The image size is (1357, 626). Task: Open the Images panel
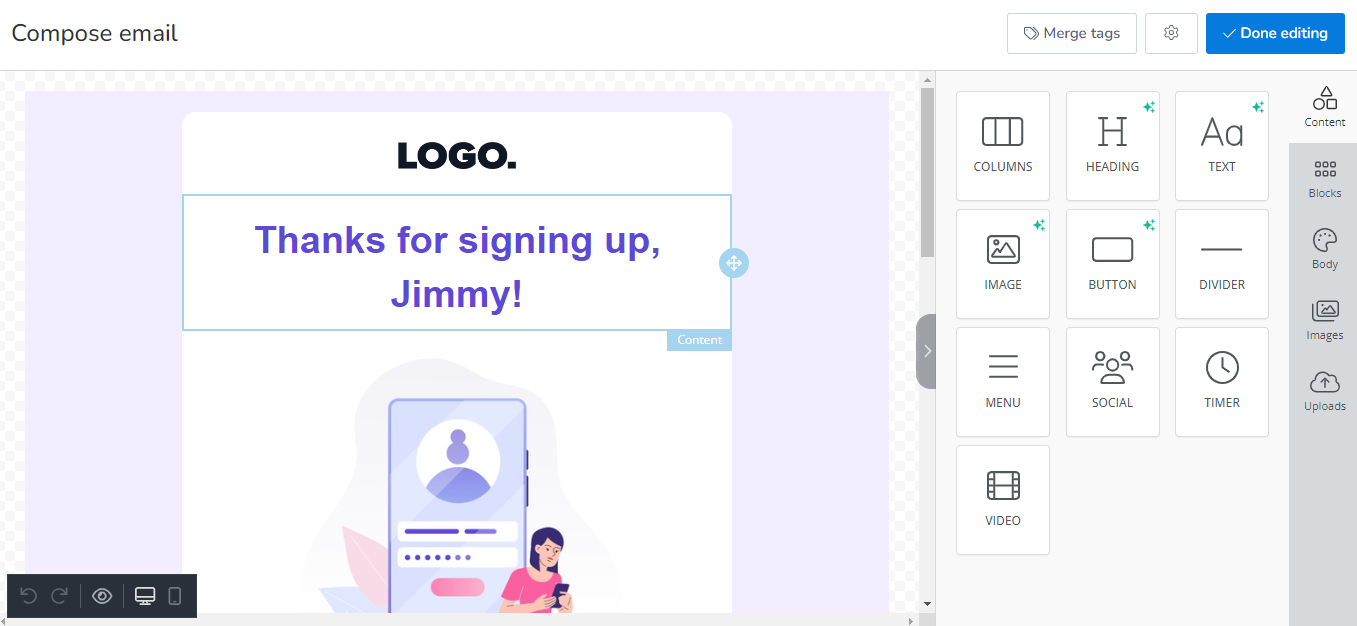tap(1324, 318)
